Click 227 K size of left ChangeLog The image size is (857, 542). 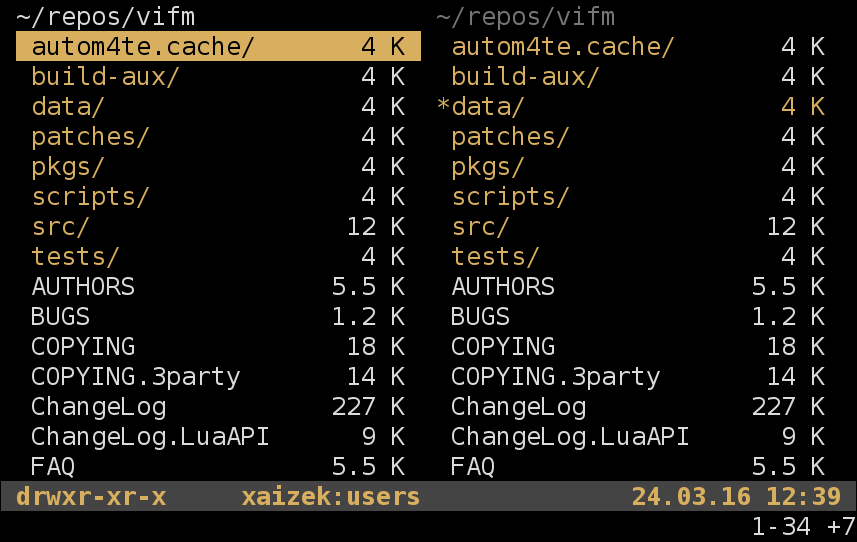pyautogui.click(x=368, y=406)
